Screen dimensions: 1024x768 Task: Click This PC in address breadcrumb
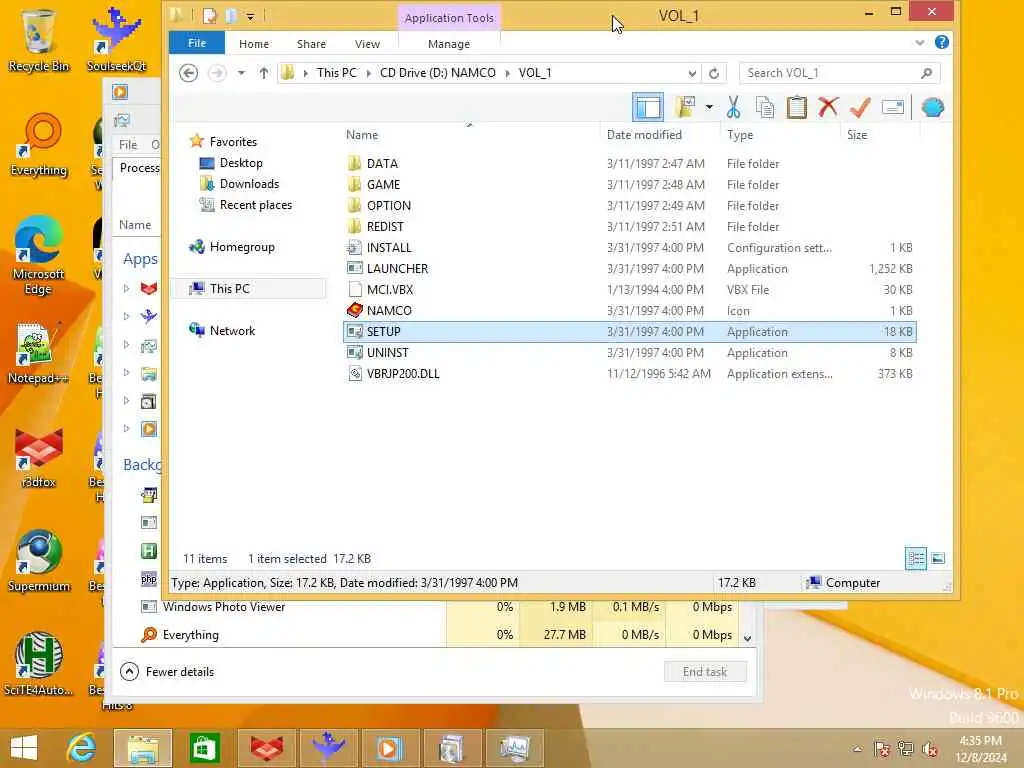(x=337, y=72)
